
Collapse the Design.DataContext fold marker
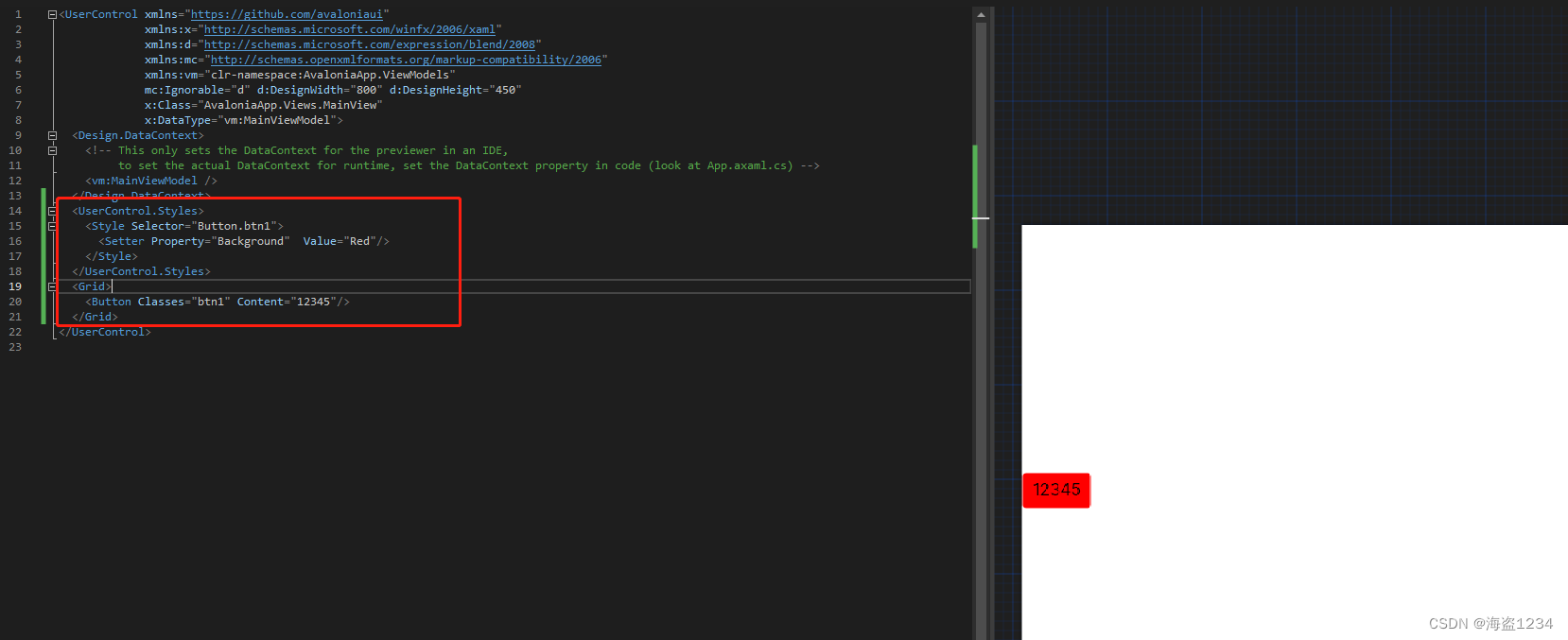coord(52,135)
